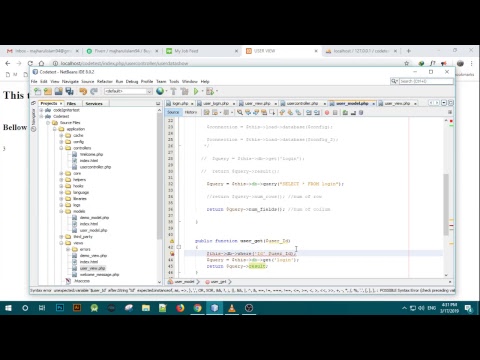The image size is (480, 360).
Task: Select welcome_message.php in the project tree
Action: 99,275
